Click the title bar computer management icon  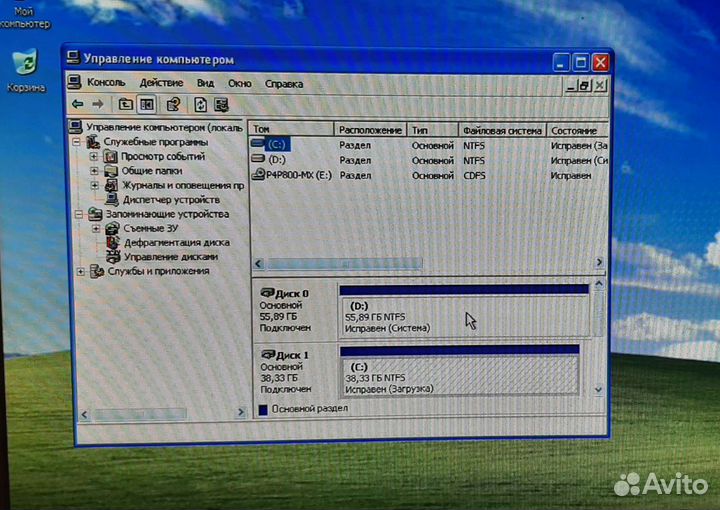point(73,57)
